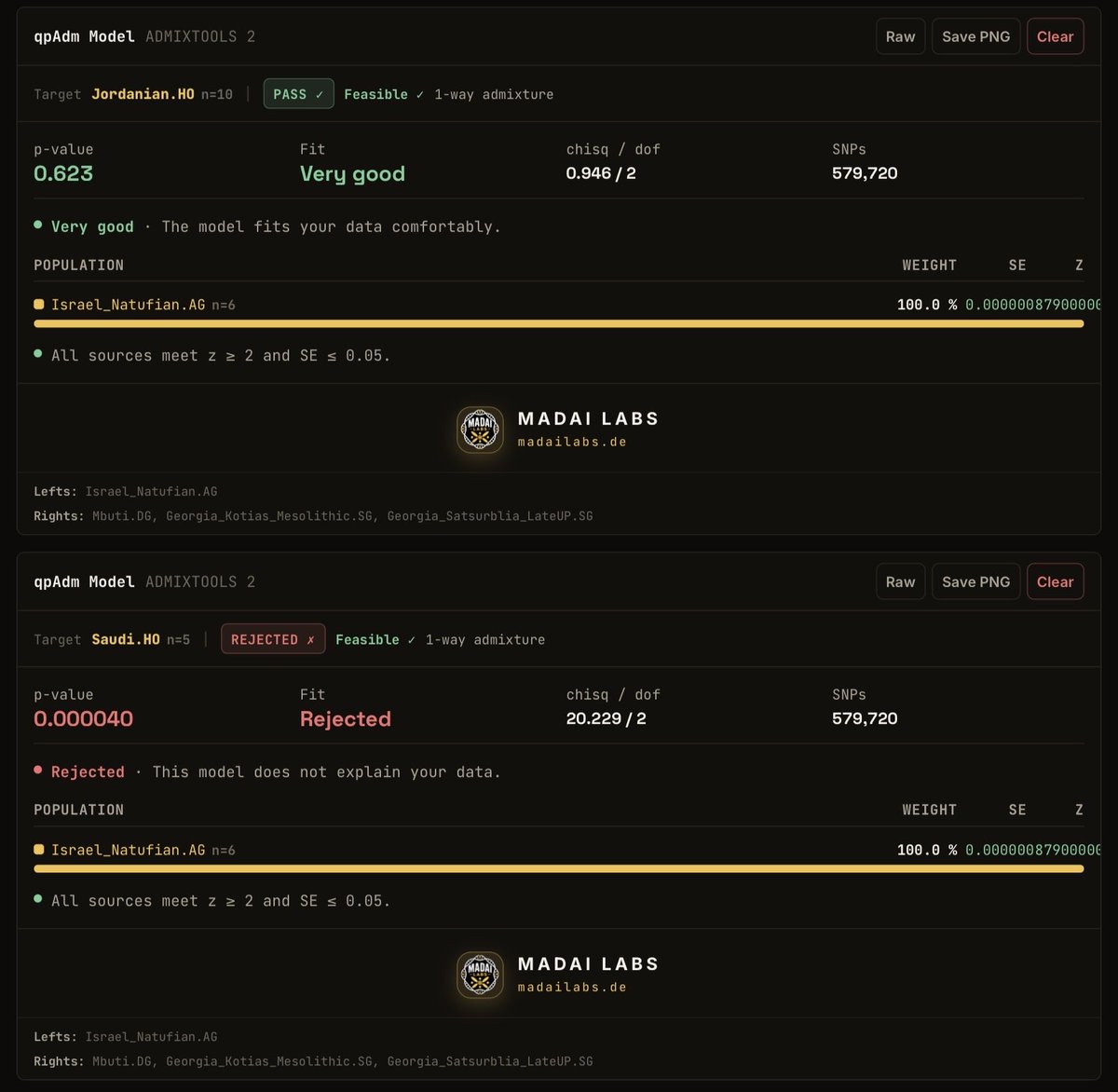Click the green PASS badge for Jordanian.HO
The image size is (1118, 1092).
pos(298,94)
